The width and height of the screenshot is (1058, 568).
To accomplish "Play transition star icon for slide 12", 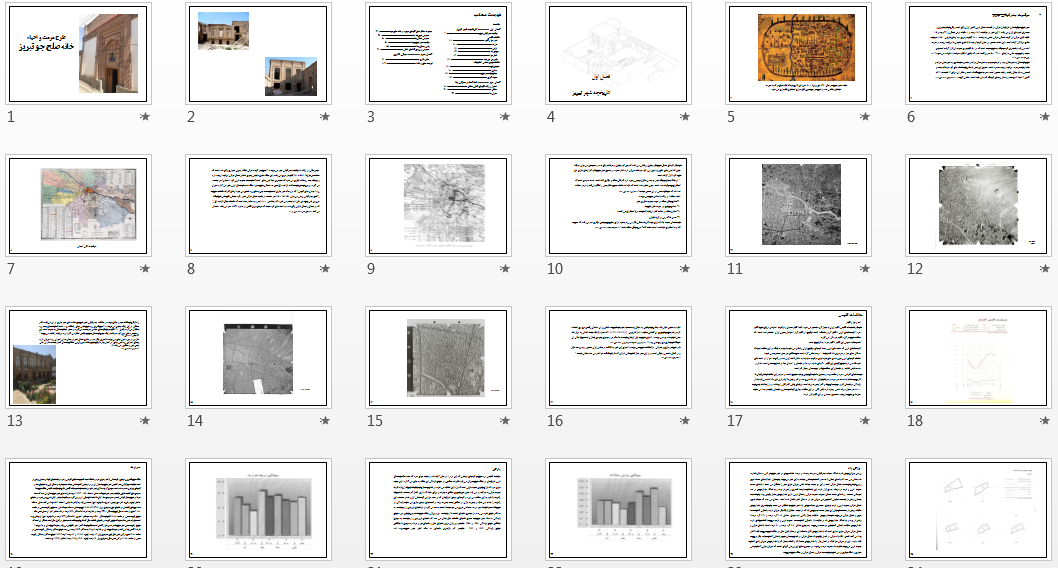I will (1045, 268).
